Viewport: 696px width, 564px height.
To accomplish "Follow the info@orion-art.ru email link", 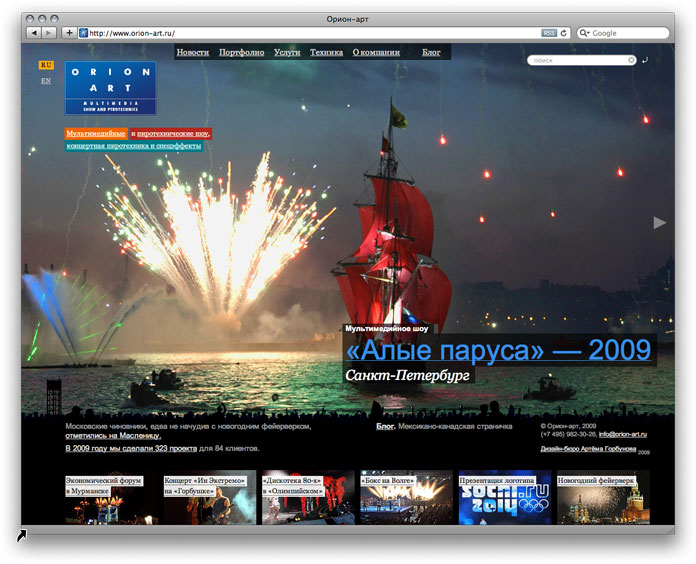I will [623, 434].
